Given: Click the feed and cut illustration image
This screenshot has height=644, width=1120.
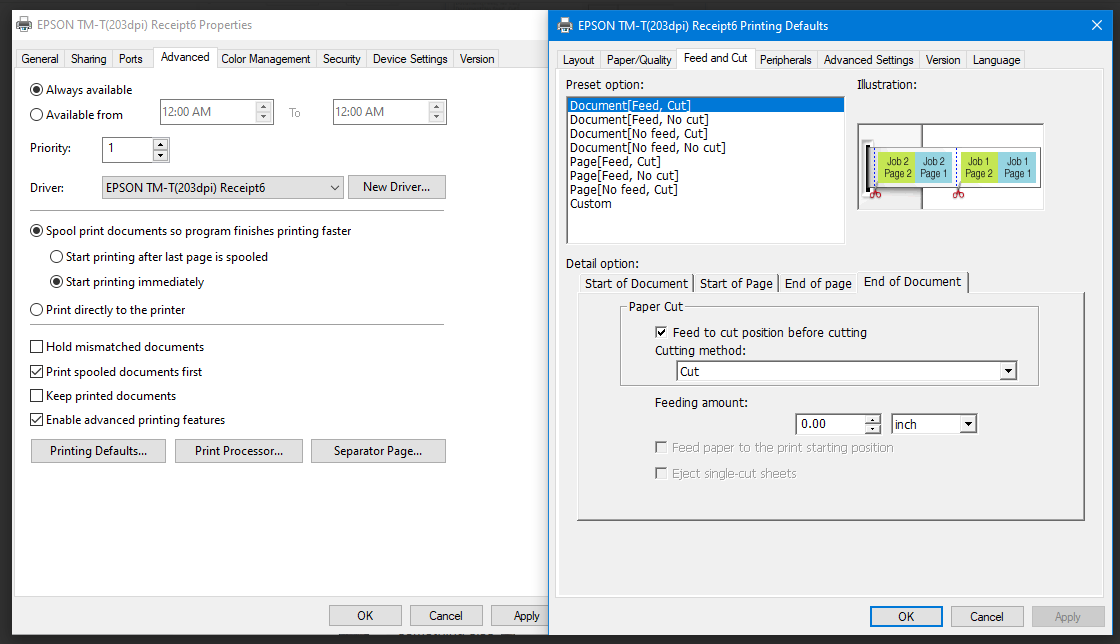Looking at the screenshot, I should click(950, 166).
